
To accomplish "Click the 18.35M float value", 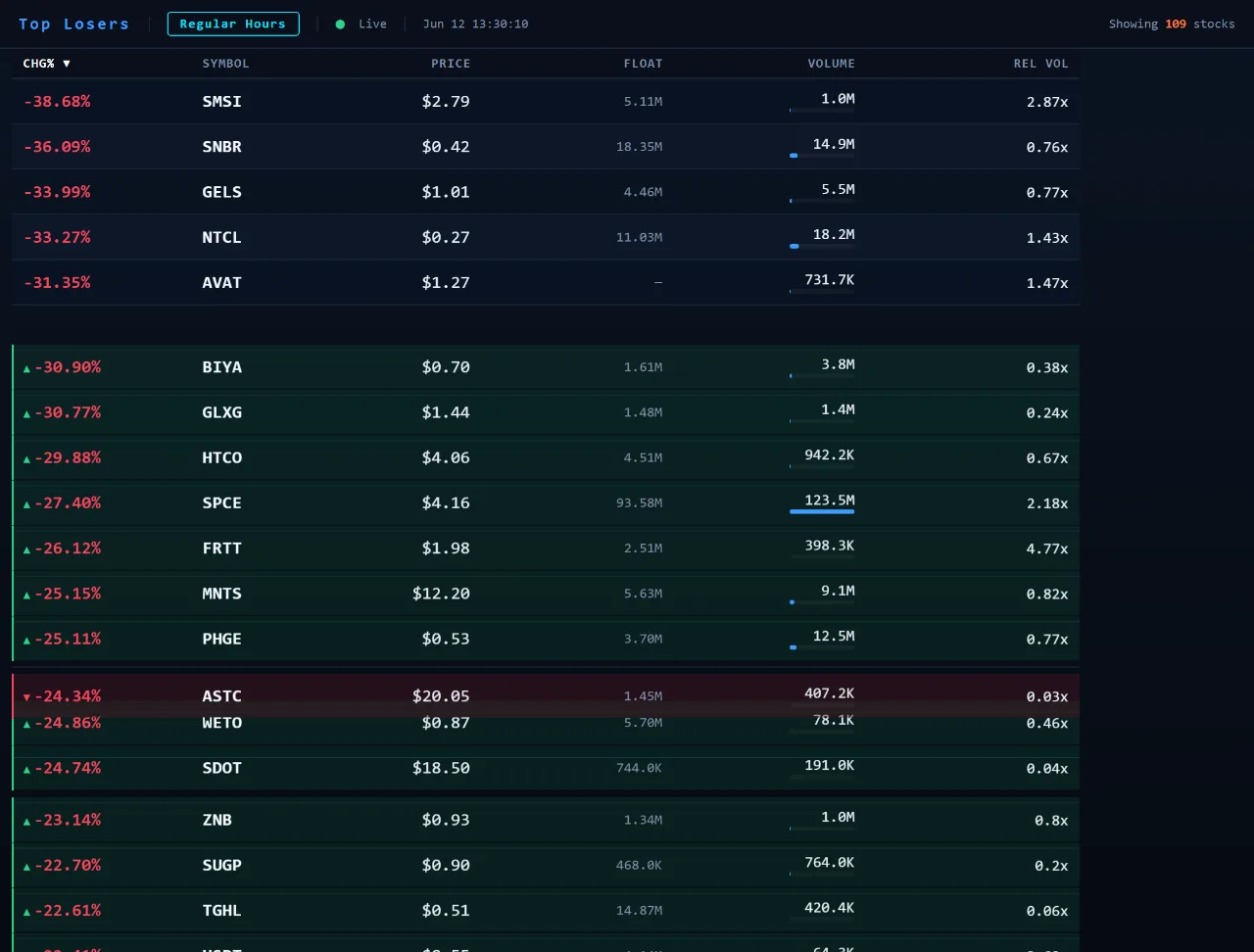I will [639, 146].
